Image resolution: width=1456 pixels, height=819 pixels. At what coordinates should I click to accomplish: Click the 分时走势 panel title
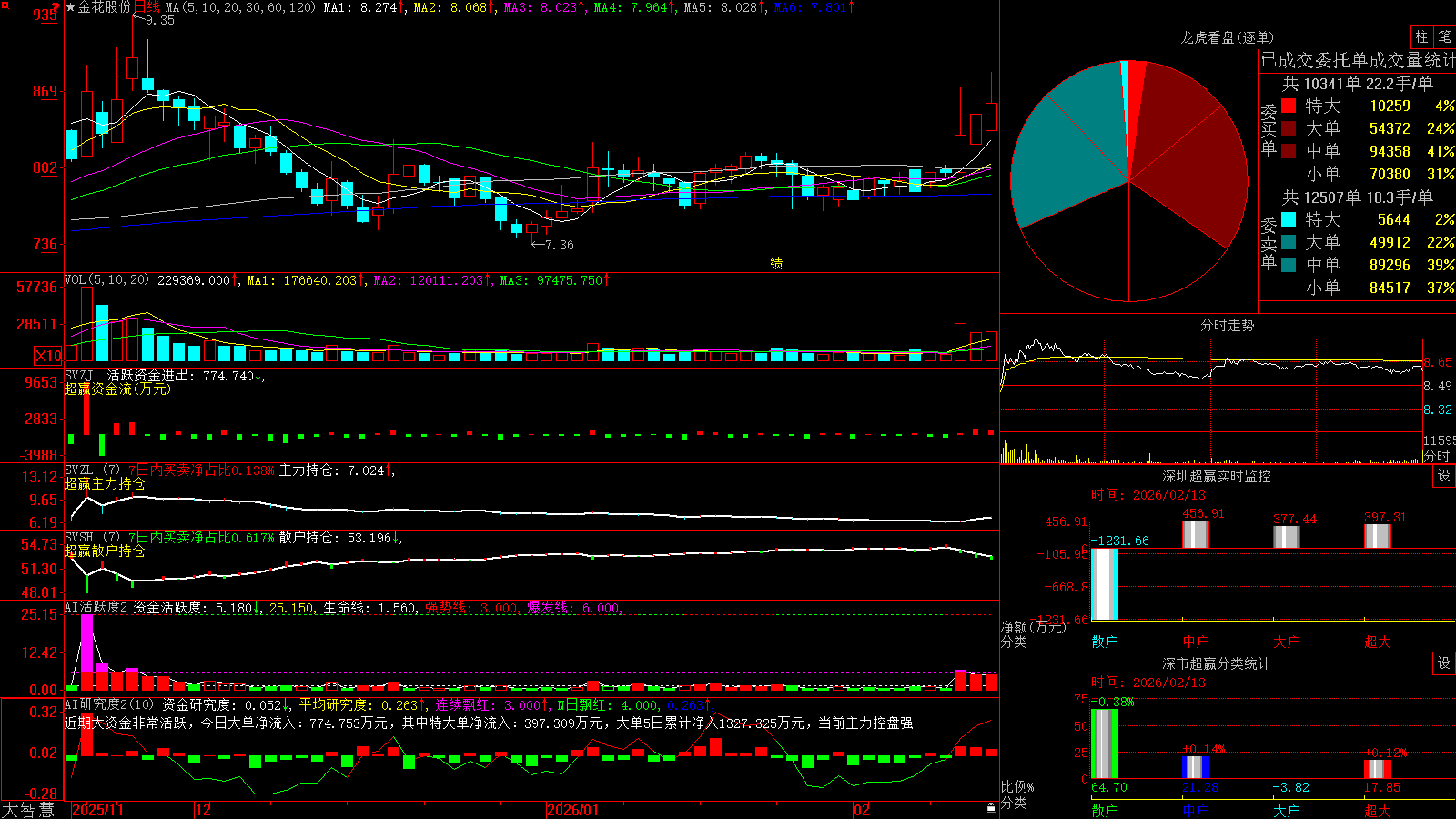click(1227, 325)
